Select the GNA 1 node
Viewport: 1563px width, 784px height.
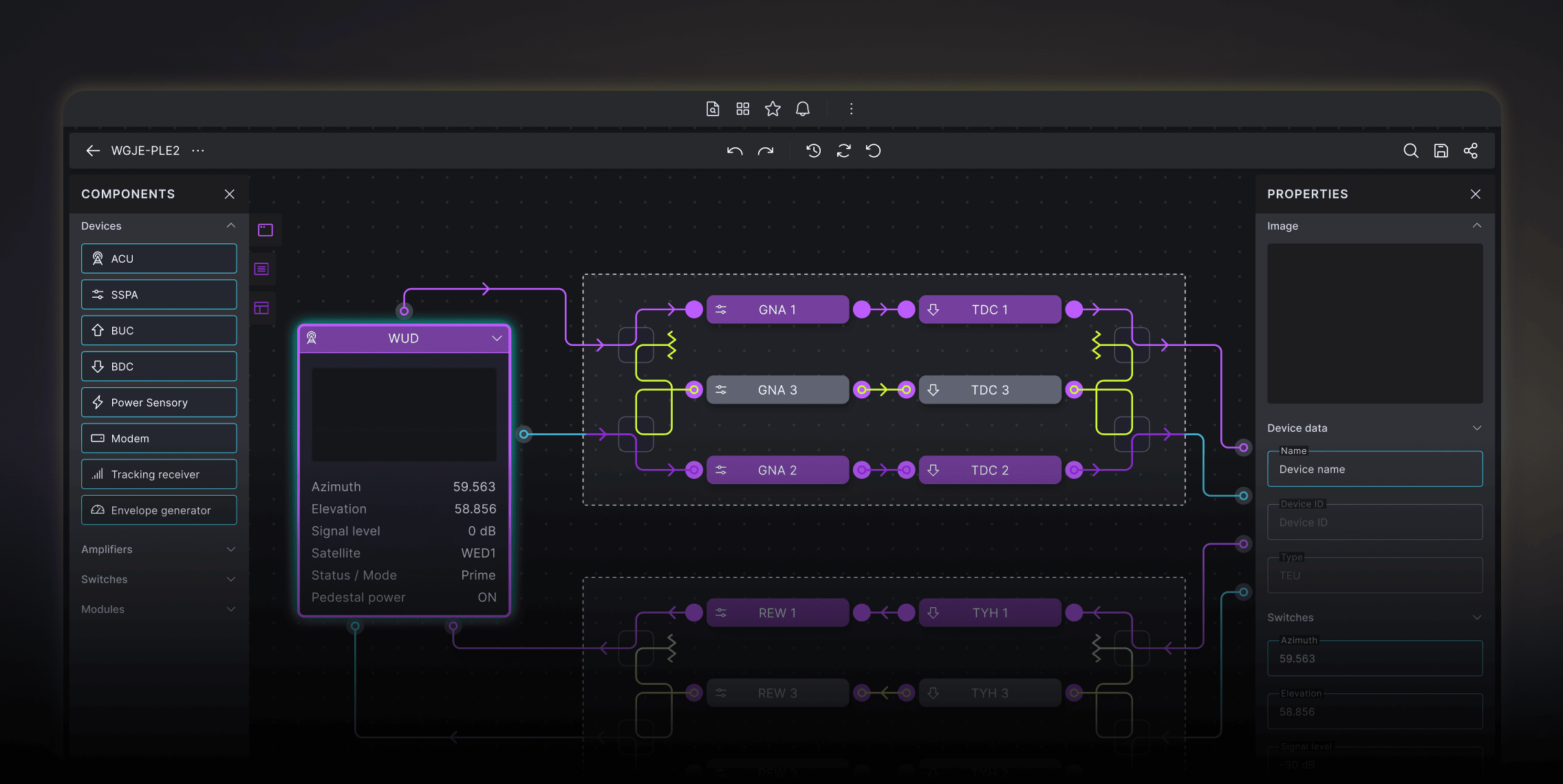click(777, 309)
